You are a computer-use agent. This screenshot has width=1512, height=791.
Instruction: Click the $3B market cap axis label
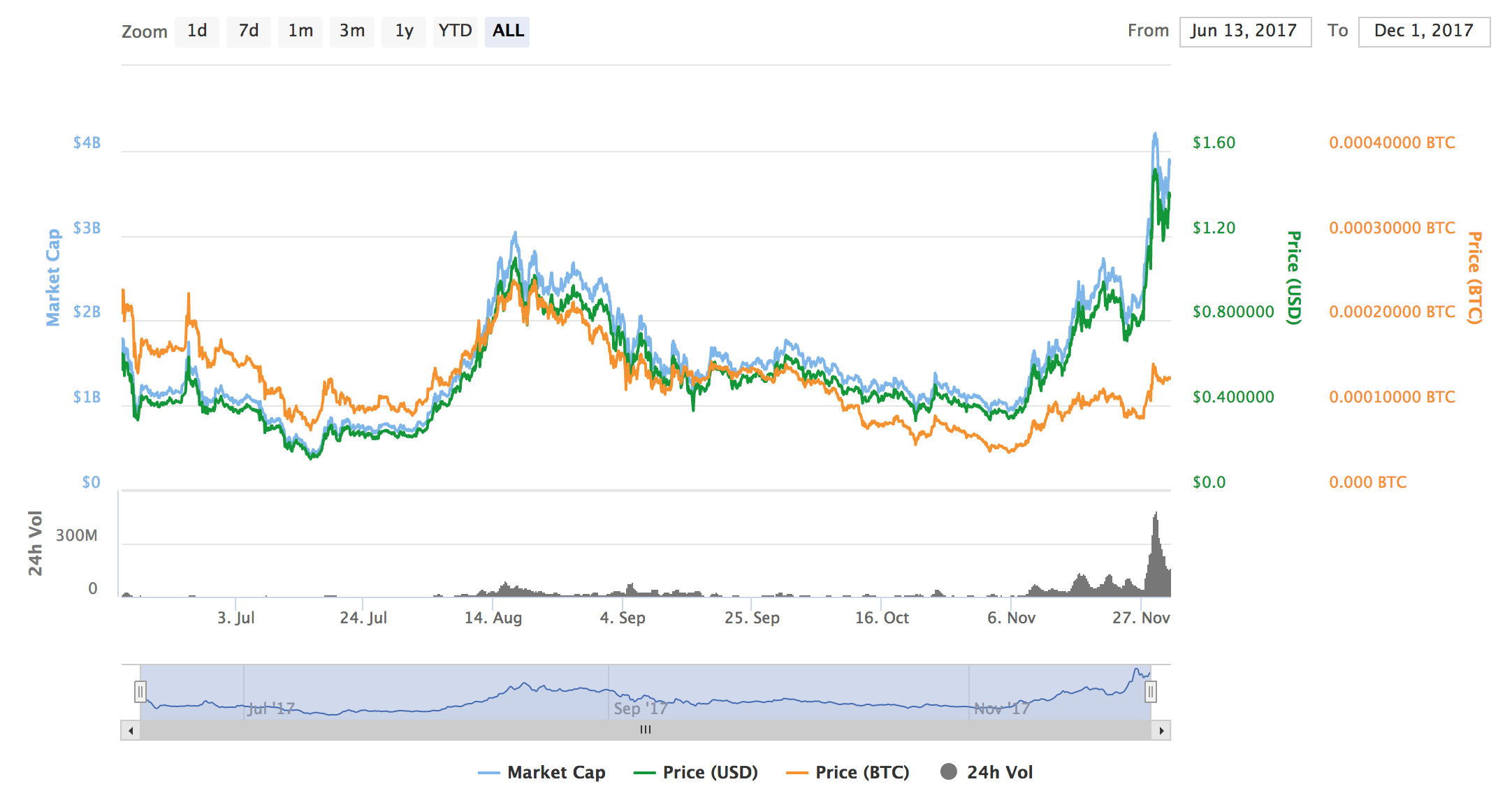click(x=87, y=228)
